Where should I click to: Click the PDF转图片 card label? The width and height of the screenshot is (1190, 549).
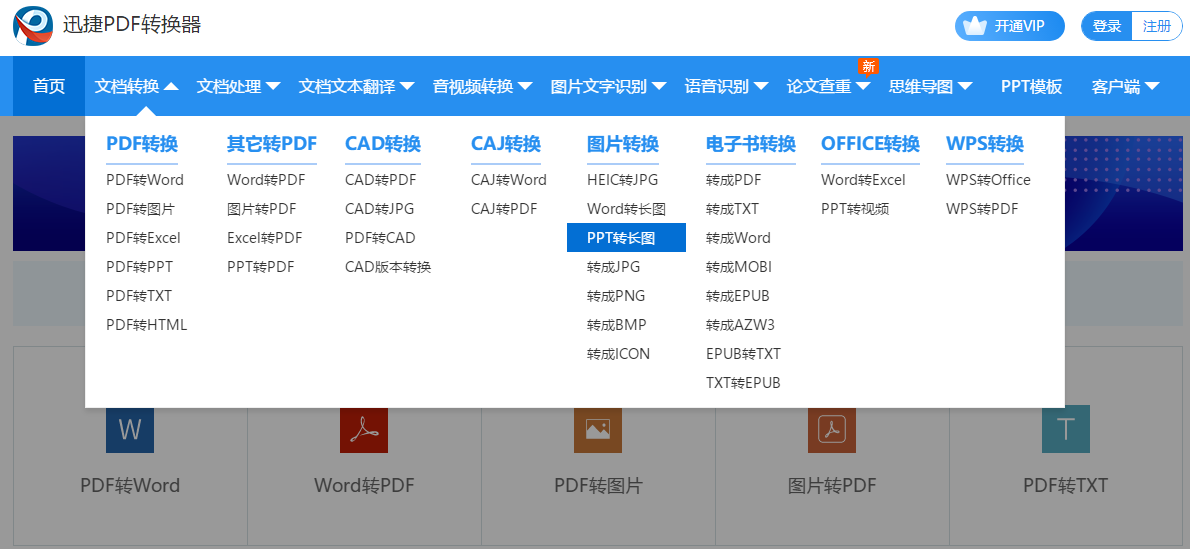pos(598,485)
